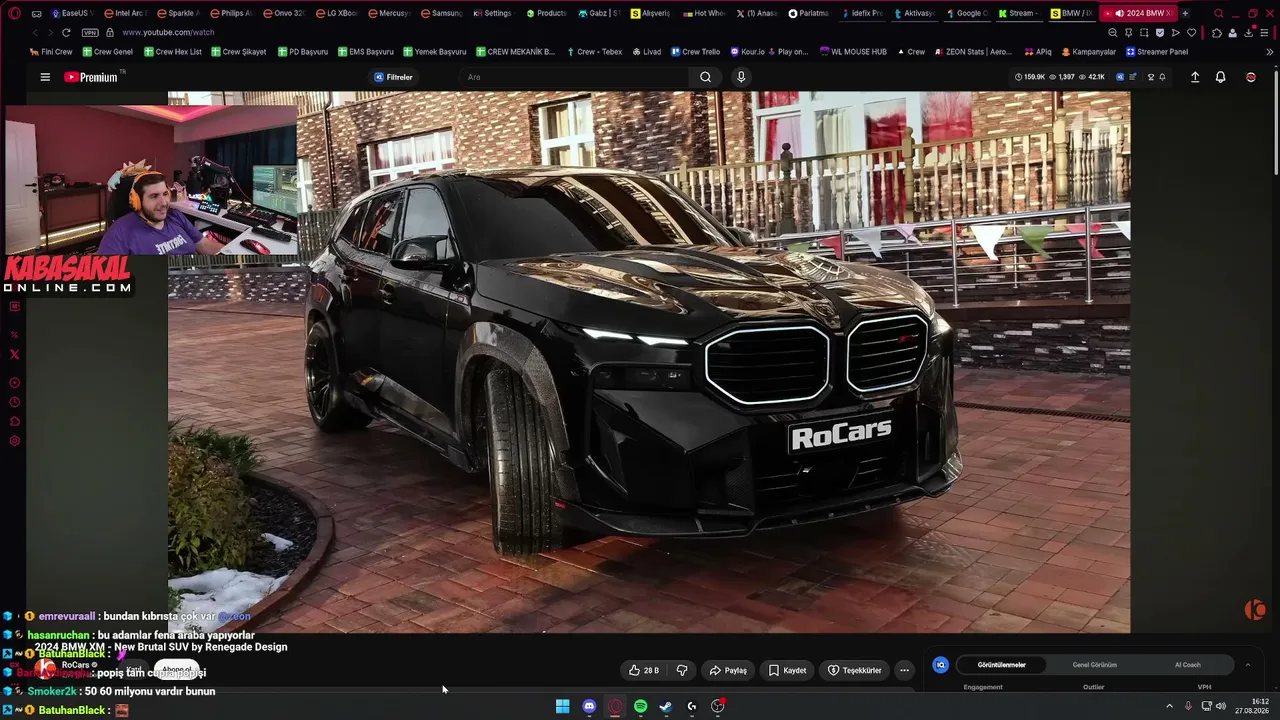Image resolution: width=1280 pixels, height=720 pixels.
Task: Switch to the Google browser tab
Action: pyautogui.click(x=966, y=13)
